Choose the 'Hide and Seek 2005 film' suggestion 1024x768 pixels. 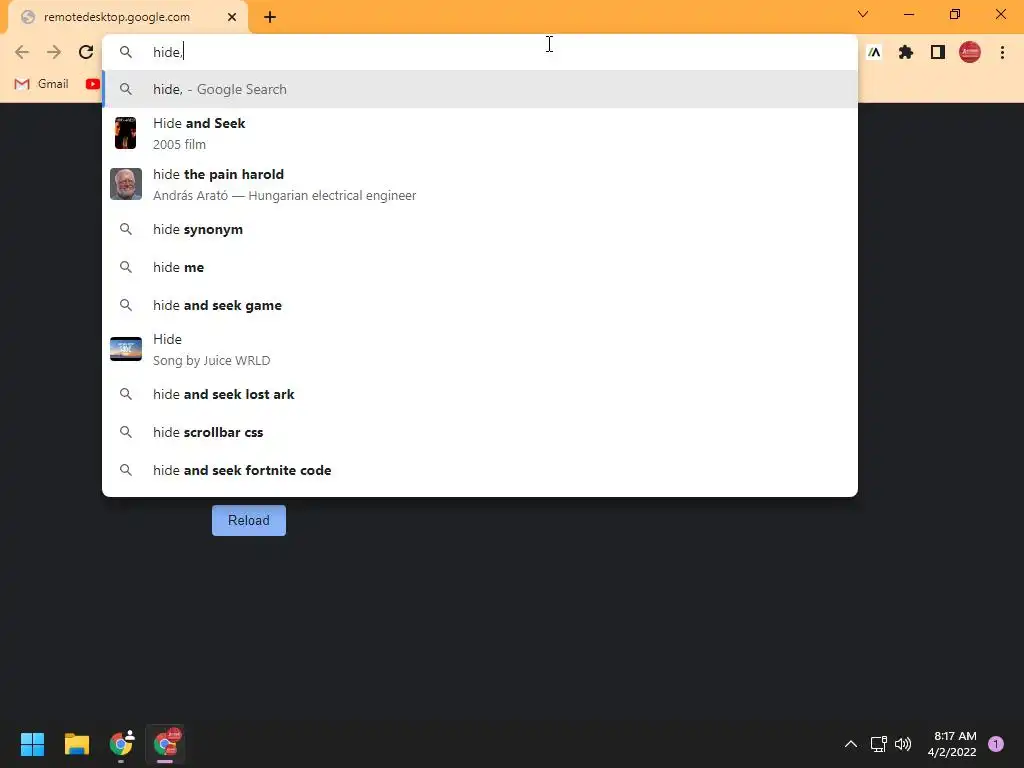[480, 133]
